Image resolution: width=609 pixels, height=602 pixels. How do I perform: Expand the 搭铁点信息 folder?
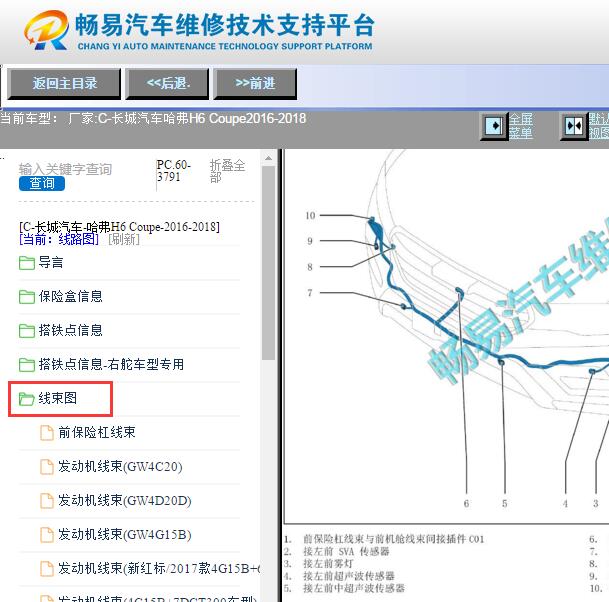[70, 331]
